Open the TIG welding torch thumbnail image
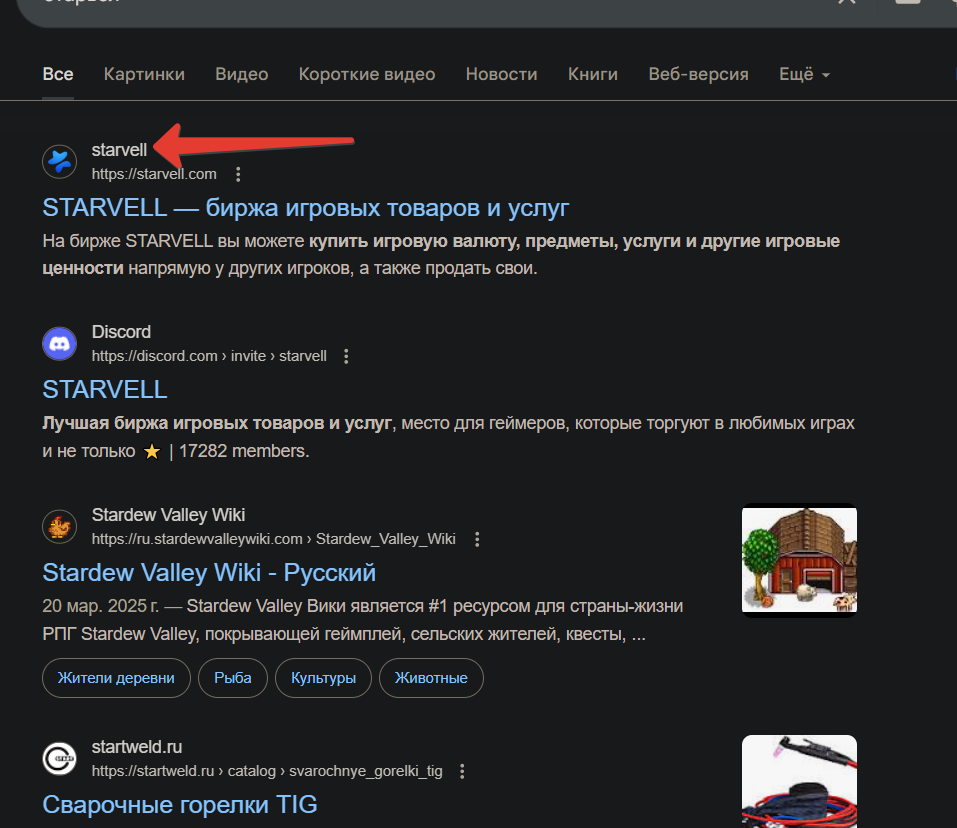 point(800,782)
